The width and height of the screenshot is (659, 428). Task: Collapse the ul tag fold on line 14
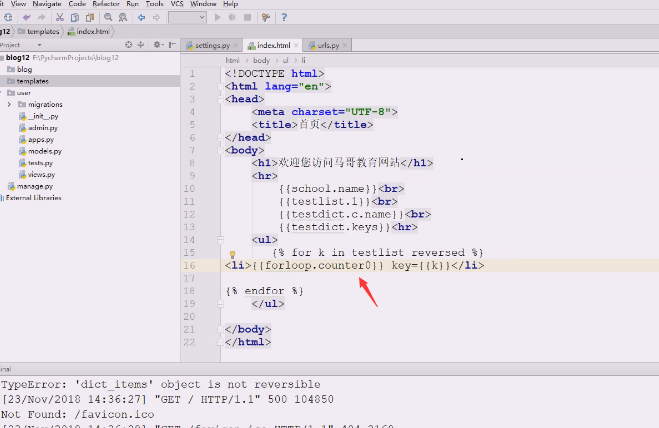(x=220, y=240)
